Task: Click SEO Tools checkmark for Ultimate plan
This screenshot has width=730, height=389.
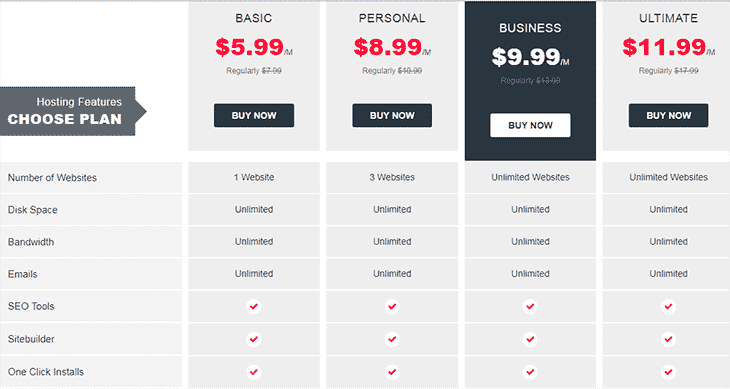Action: coord(669,307)
